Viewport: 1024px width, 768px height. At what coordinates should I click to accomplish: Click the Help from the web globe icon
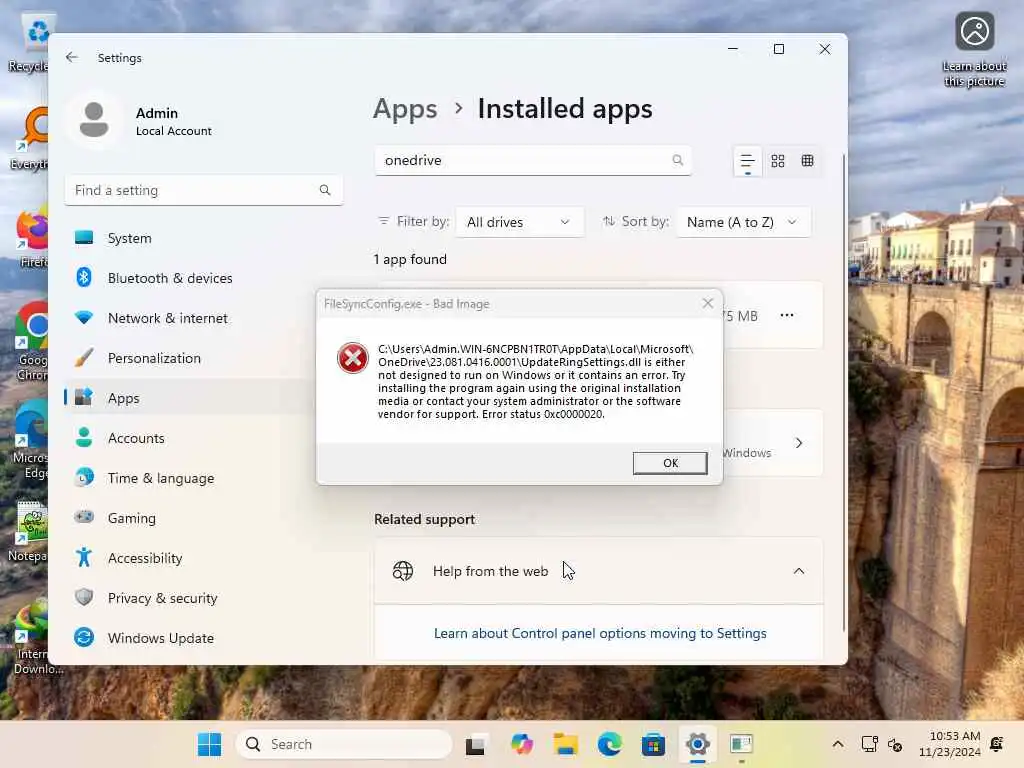403,571
